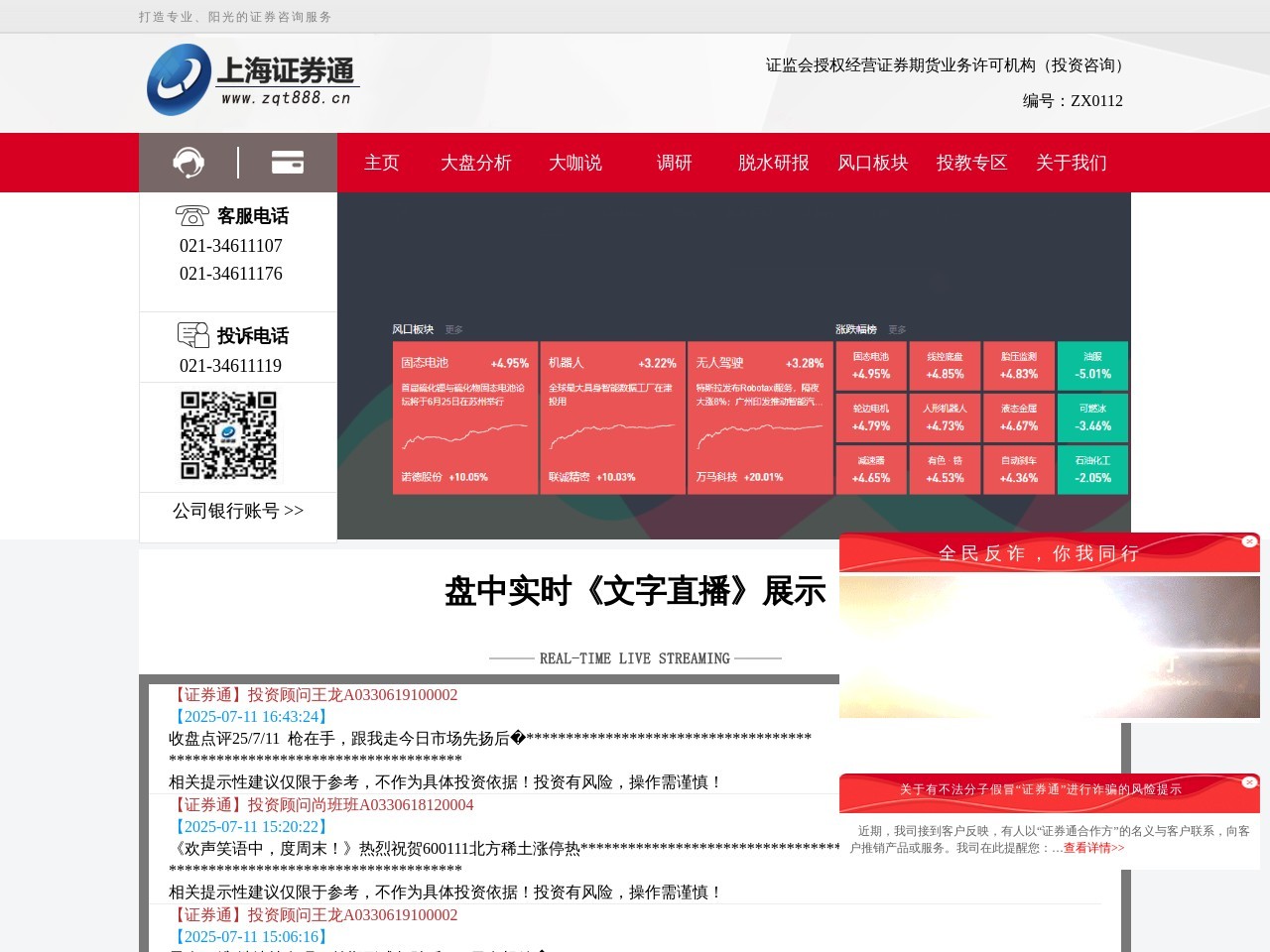Click the telephone icon beside 客服电话
Viewport: 1270px width, 952px height.
coord(191,215)
